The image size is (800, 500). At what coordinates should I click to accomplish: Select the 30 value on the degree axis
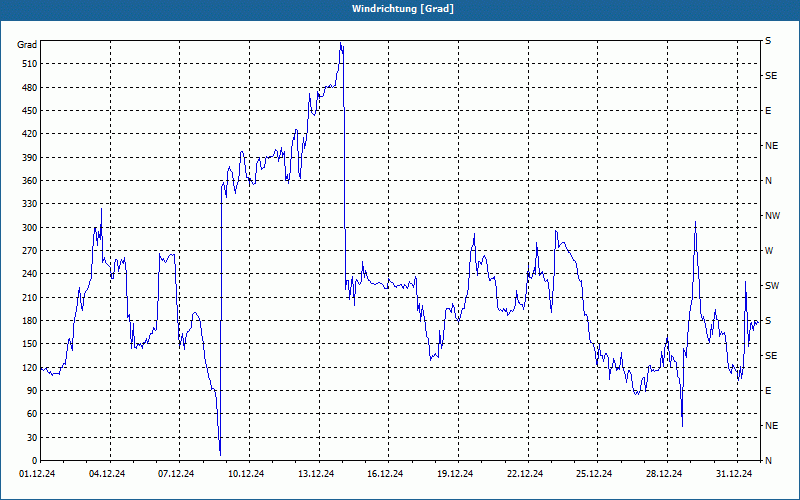[32, 437]
